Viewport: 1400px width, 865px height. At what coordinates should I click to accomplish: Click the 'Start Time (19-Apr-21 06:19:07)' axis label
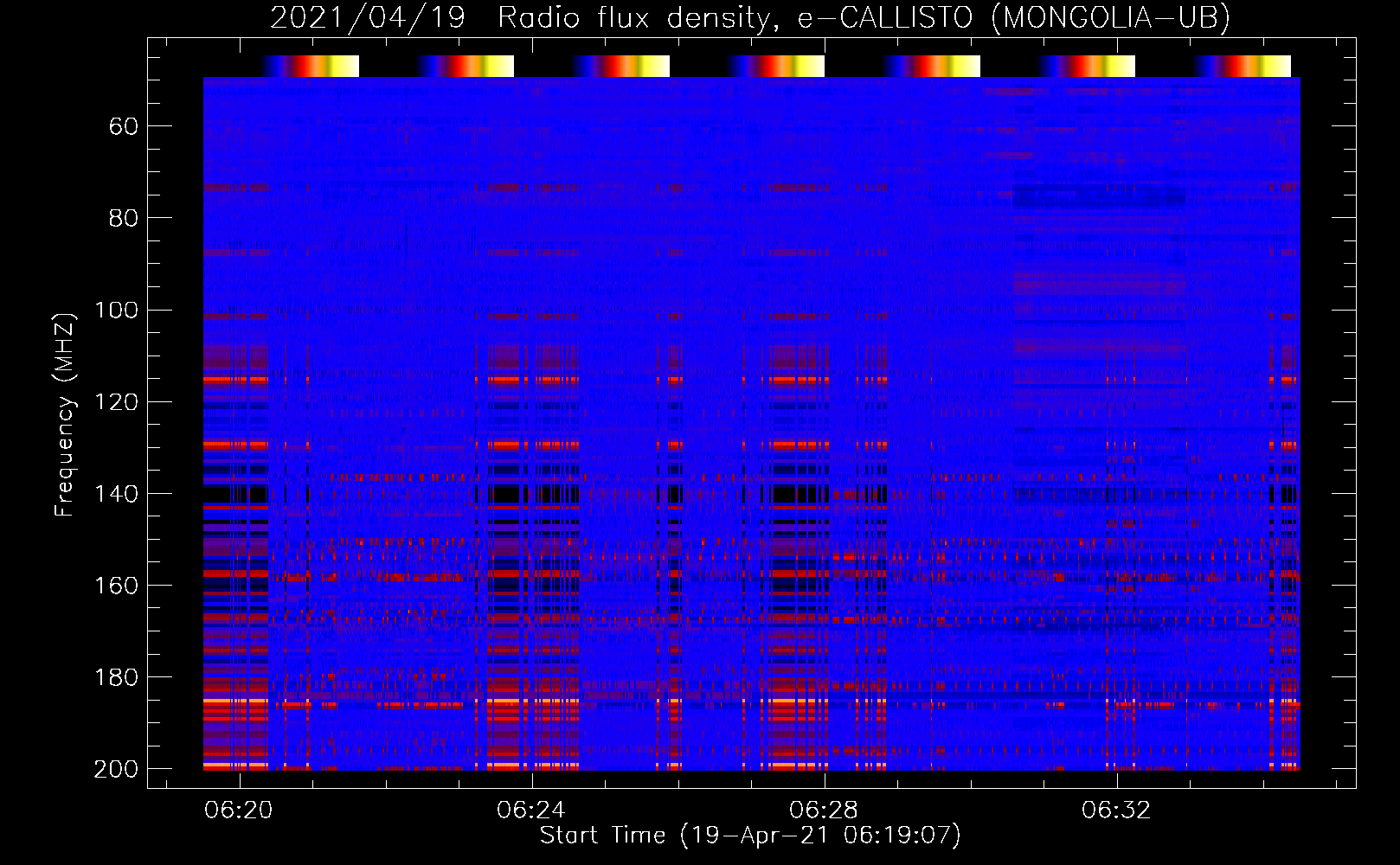(750, 836)
